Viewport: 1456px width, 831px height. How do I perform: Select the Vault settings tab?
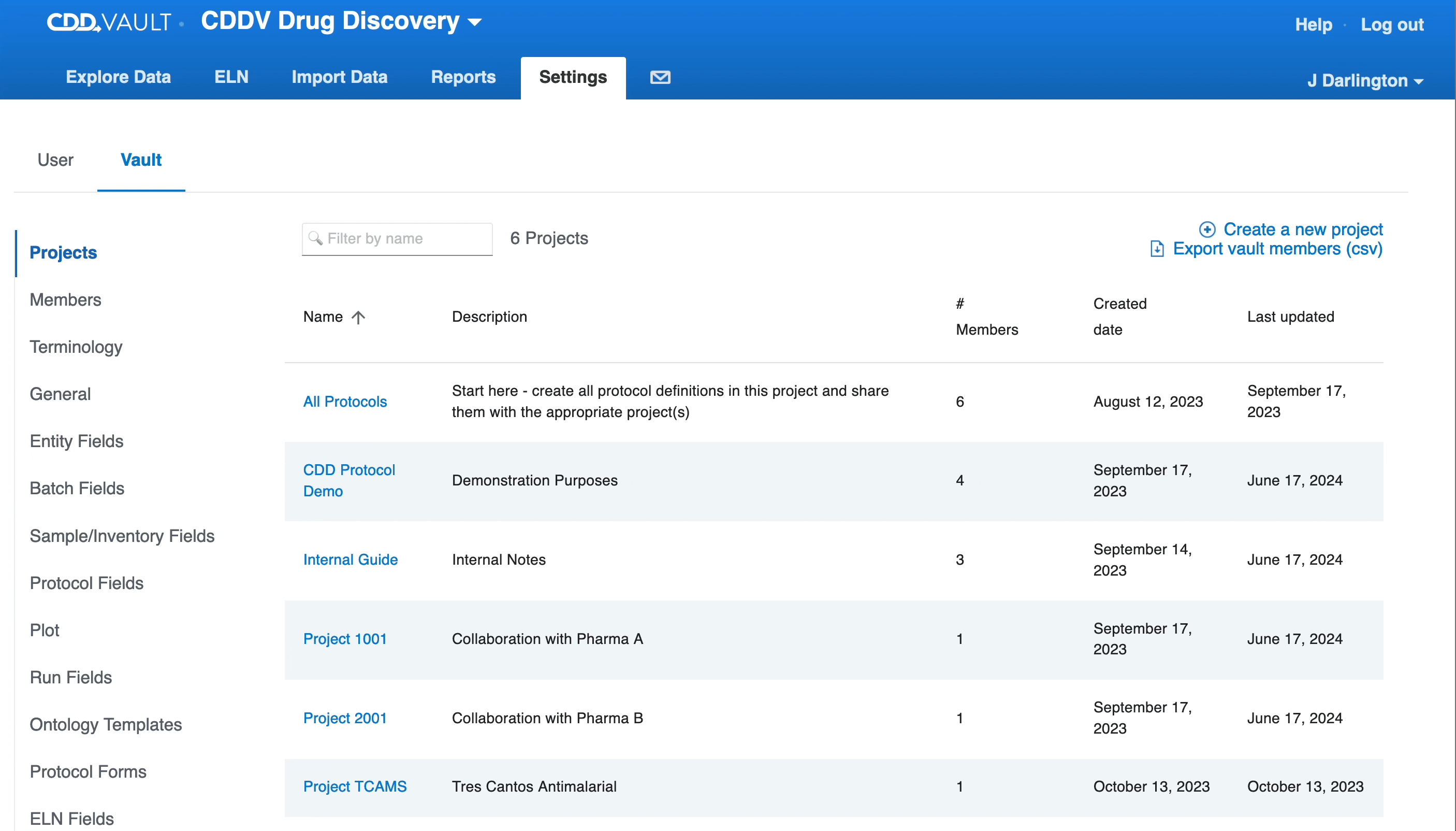point(140,160)
